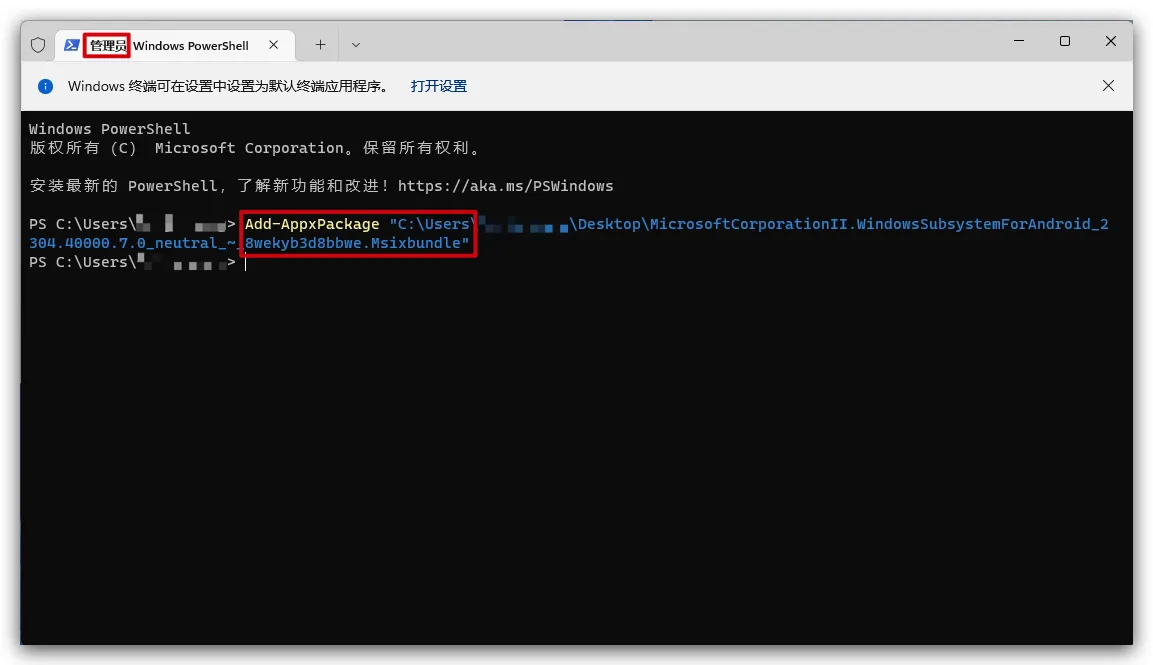Viewport: 1153px width, 665px height.
Task: Click the notification message about default terminal
Action: tap(228, 86)
